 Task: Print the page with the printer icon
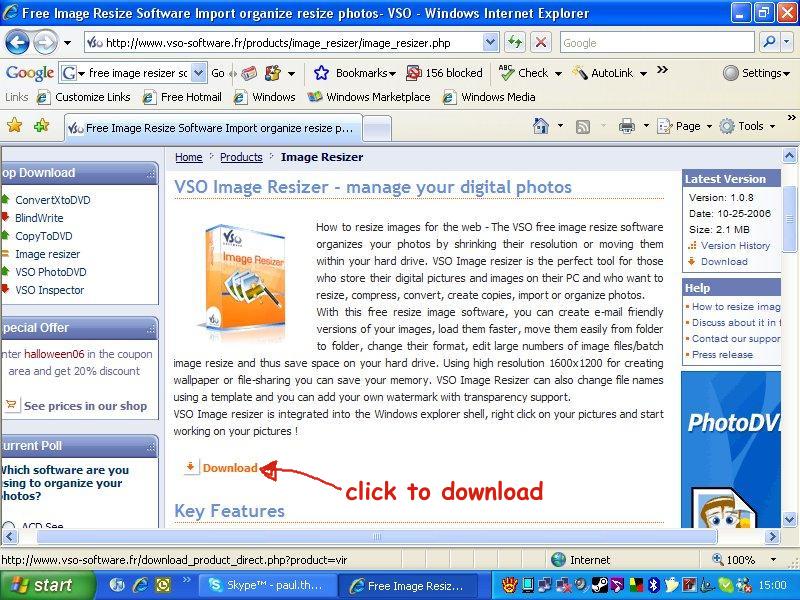coord(627,126)
